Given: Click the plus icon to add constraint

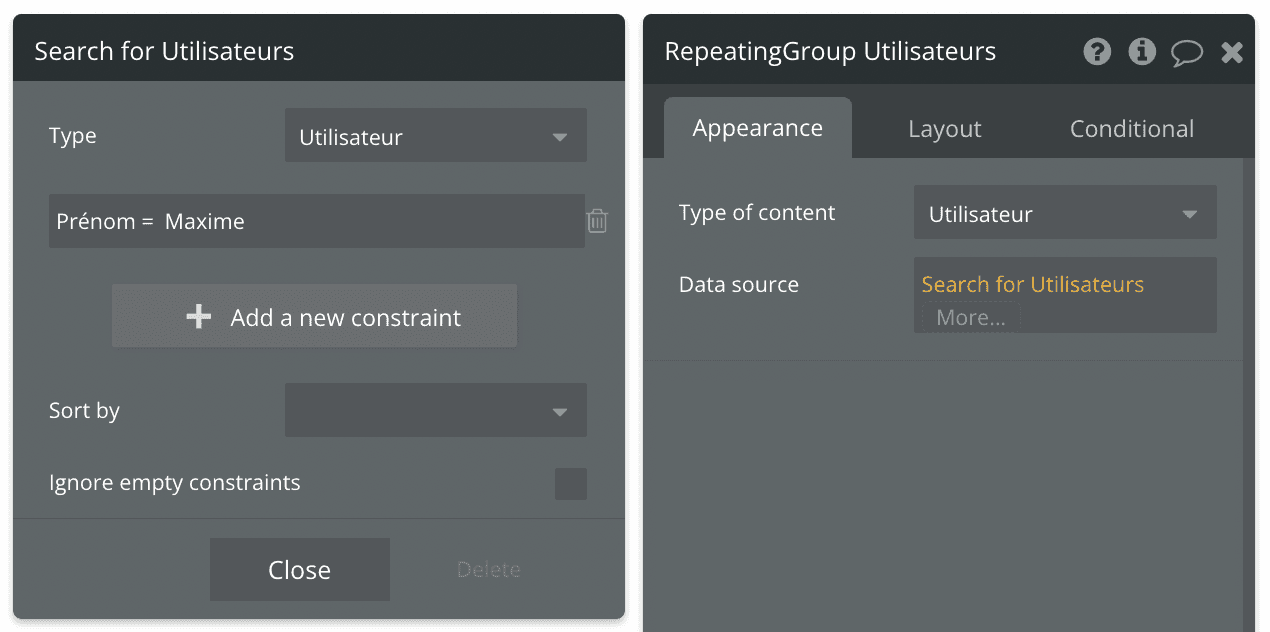Looking at the screenshot, I should [199, 317].
